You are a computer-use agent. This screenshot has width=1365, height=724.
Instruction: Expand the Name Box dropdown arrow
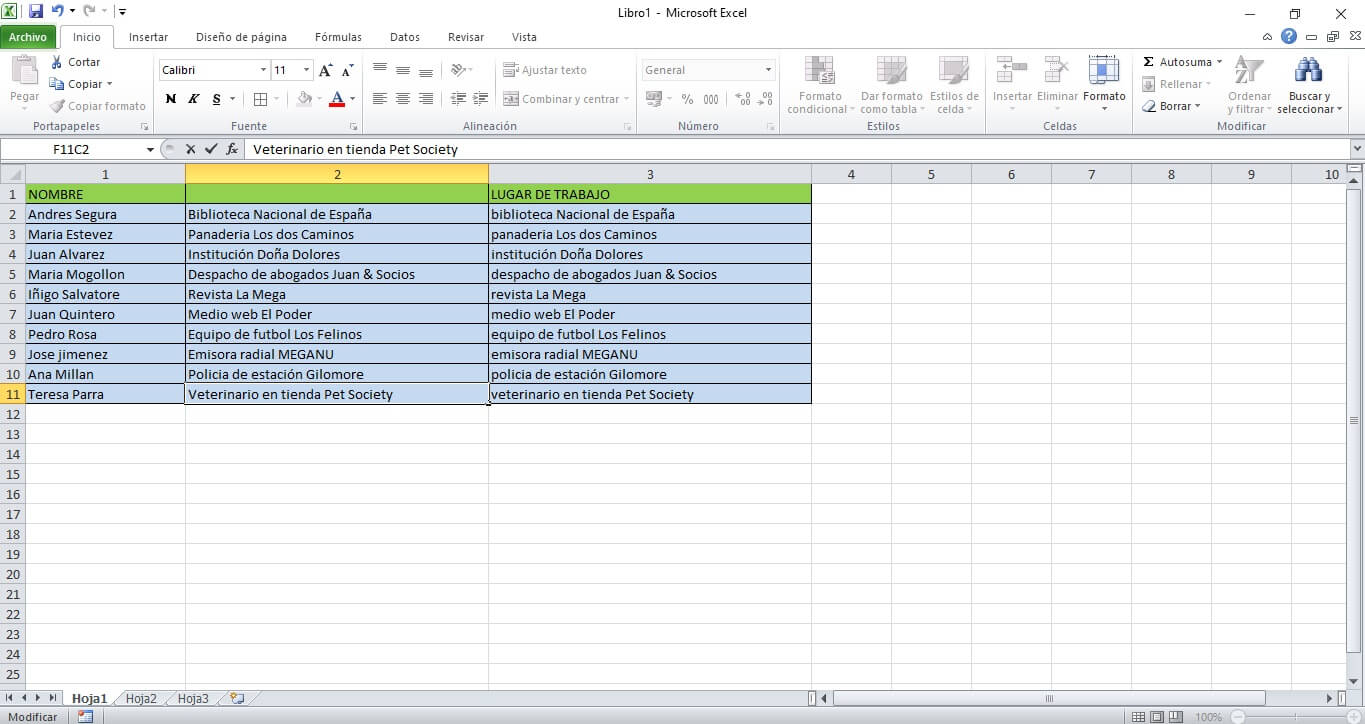tap(151, 149)
